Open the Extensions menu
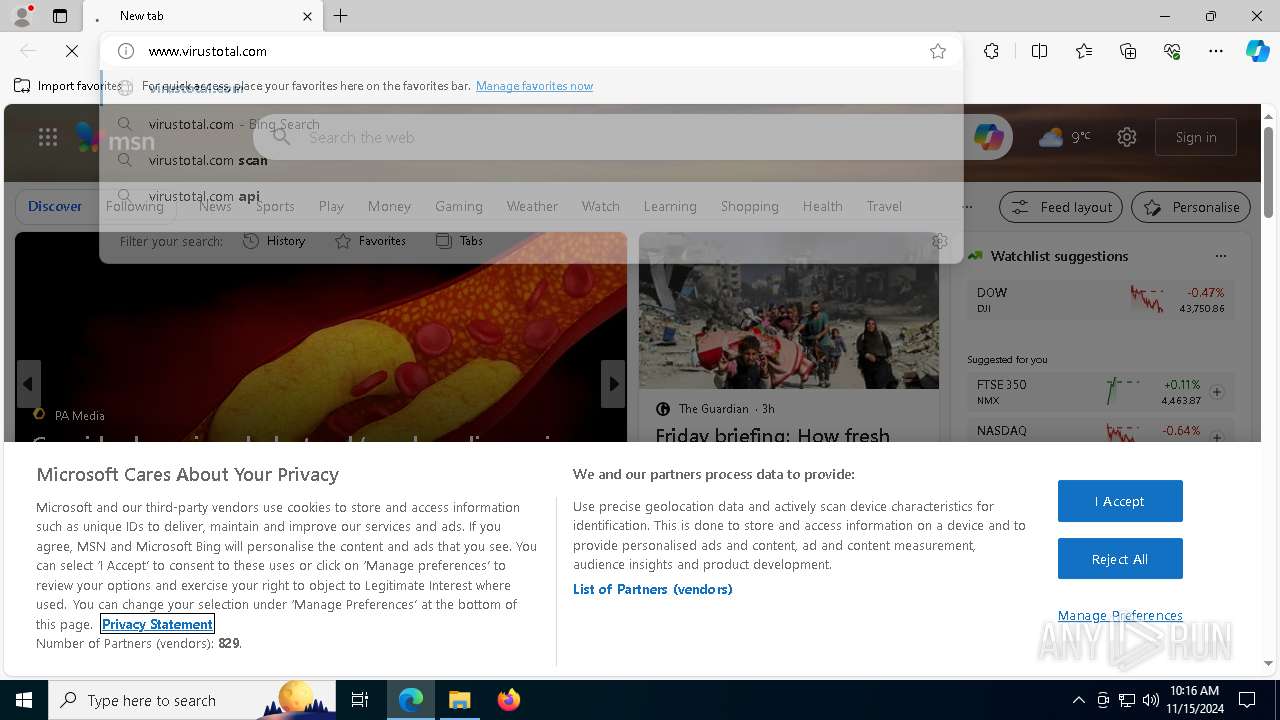This screenshot has height=720, width=1280. point(991,51)
